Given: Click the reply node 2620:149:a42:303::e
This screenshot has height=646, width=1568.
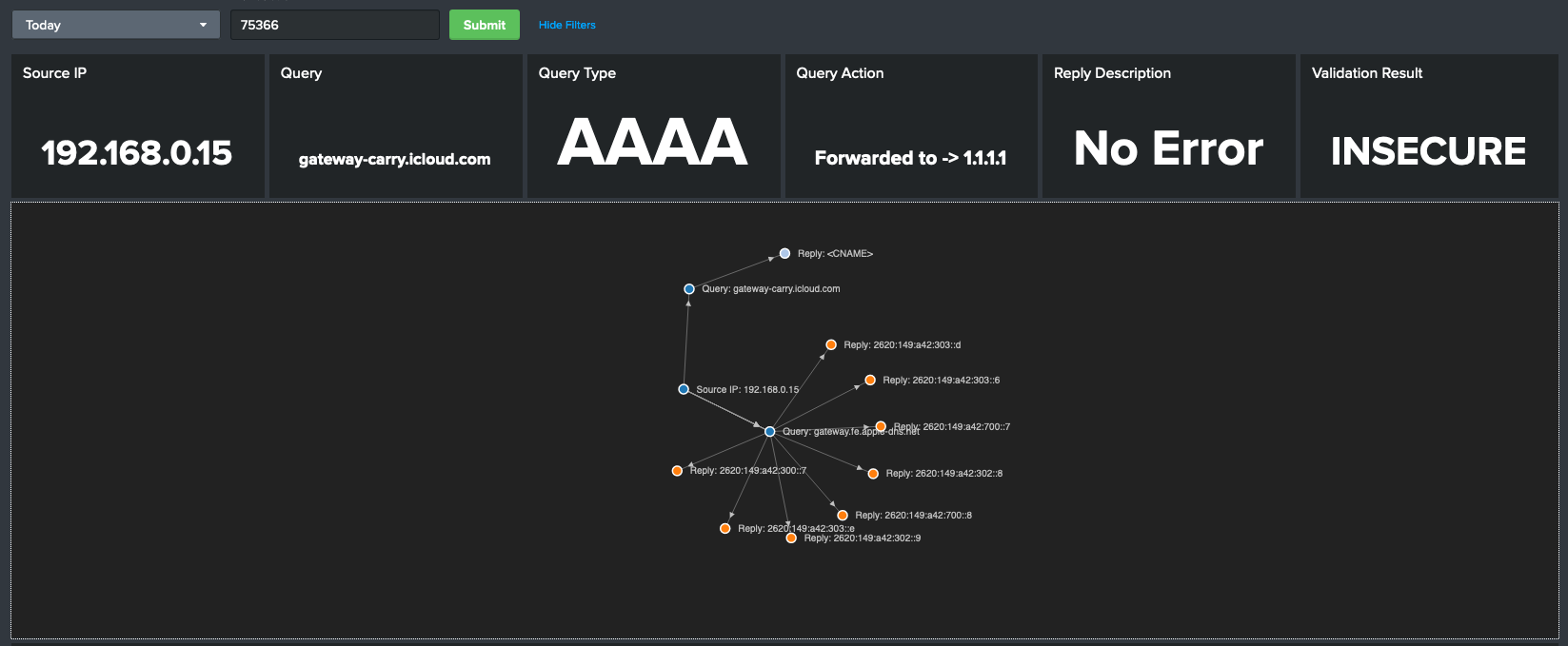Looking at the screenshot, I should [724, 528].
